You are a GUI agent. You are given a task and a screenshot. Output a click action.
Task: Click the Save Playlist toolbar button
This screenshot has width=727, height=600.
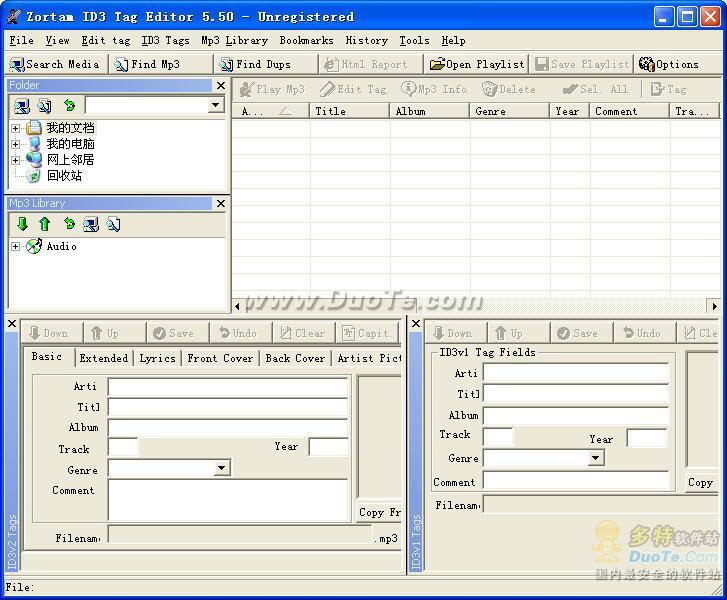pos(582,64)
